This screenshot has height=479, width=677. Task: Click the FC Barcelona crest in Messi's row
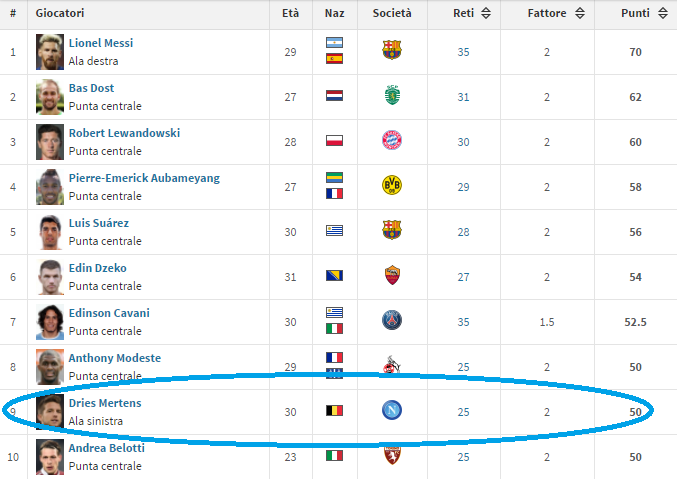(392, 50)
